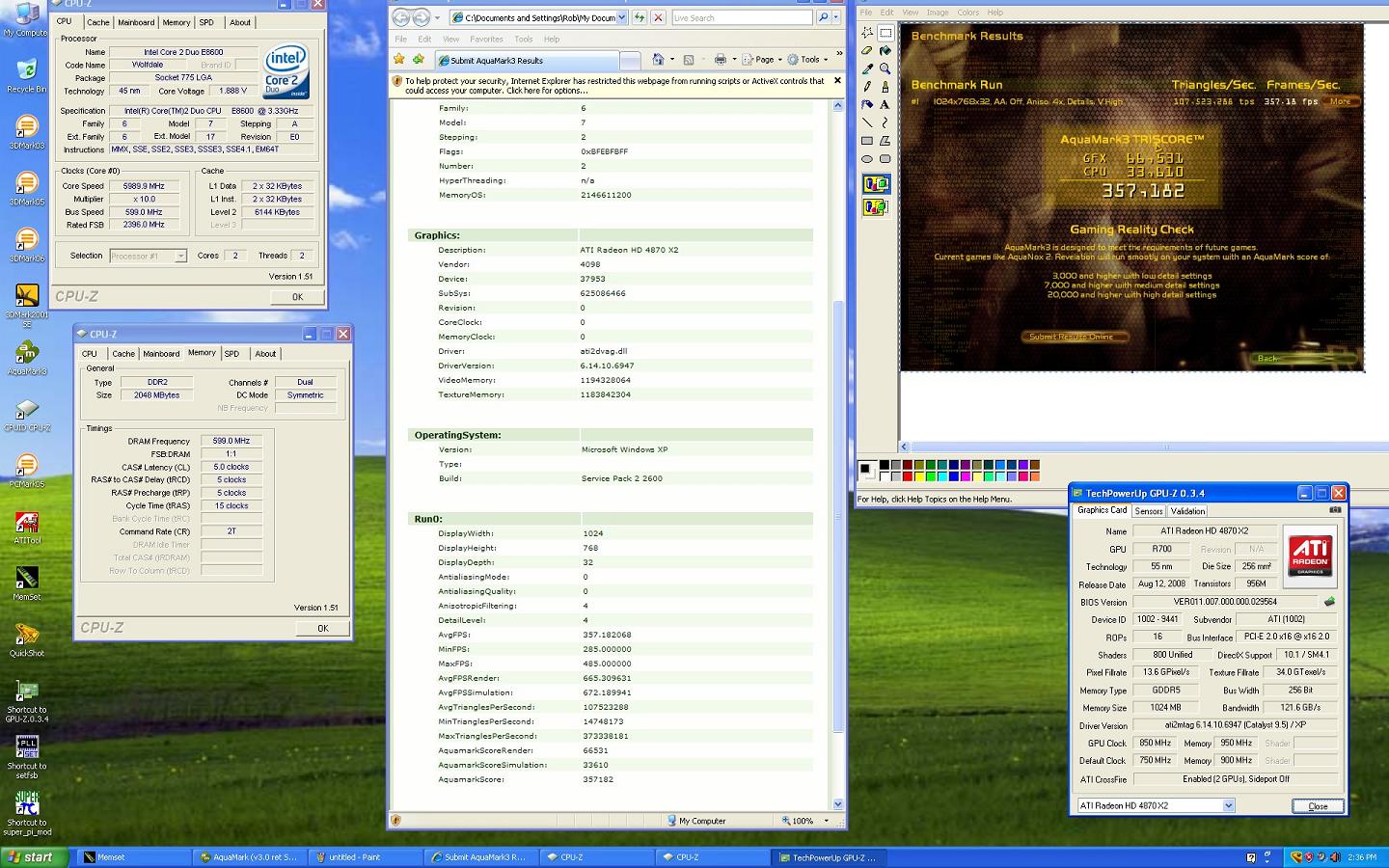Select the Polygon tool in Paint
Screen dimensions: 1389x868
coord(885,141)
